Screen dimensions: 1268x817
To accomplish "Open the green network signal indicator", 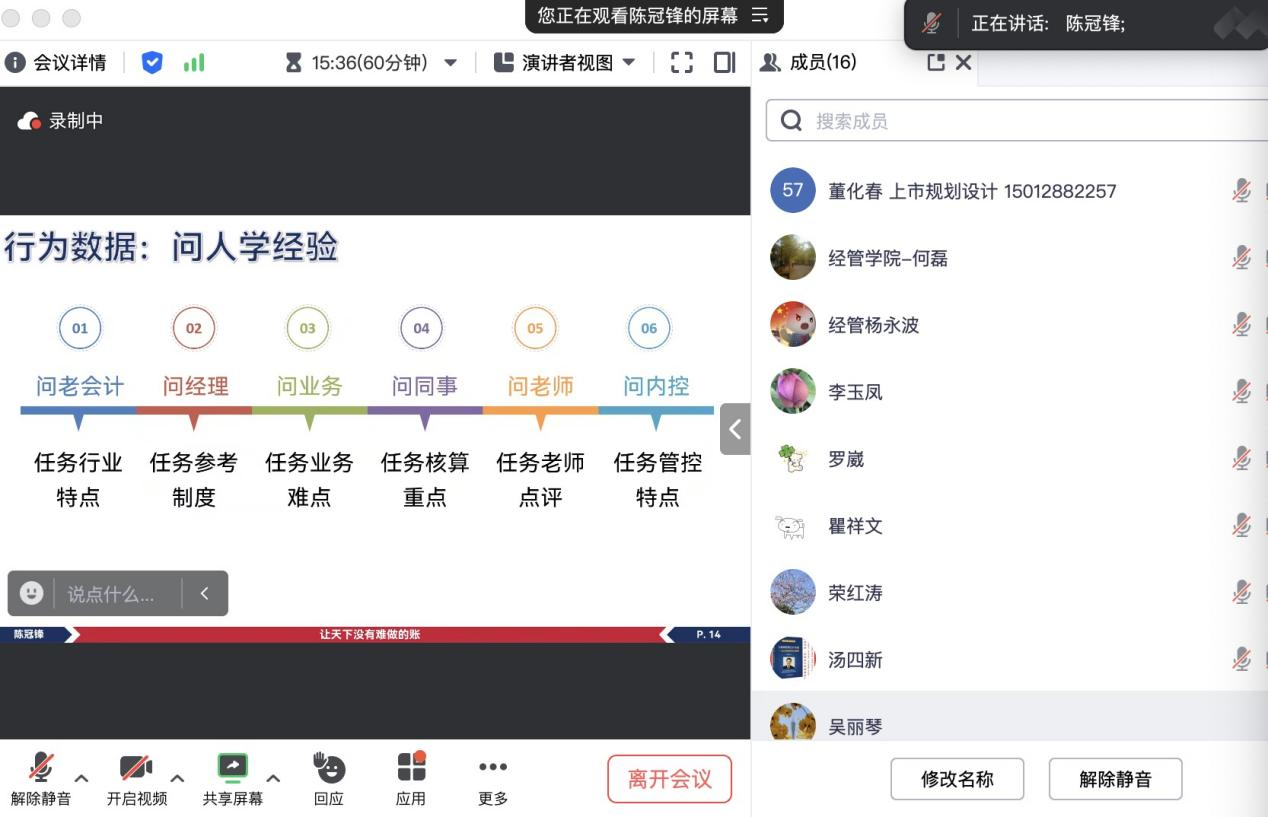I will (194, 63).
